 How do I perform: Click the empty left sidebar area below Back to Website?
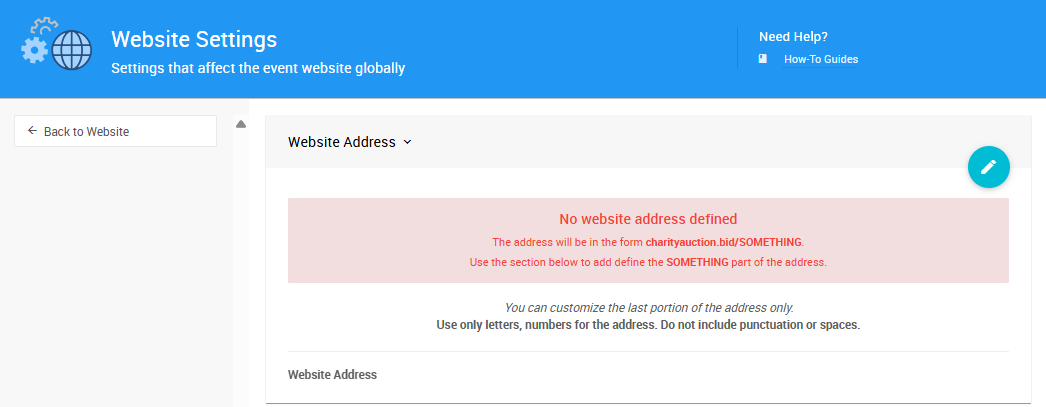coord(115,280)
